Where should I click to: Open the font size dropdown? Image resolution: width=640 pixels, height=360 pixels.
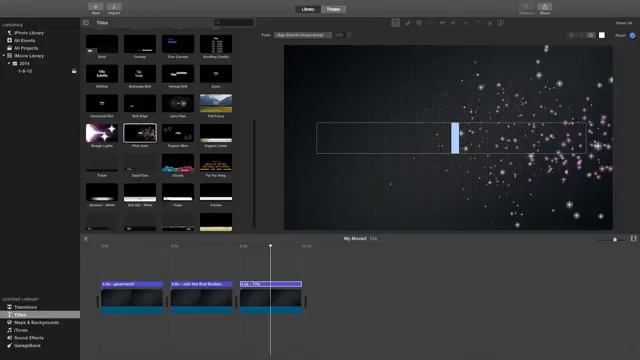click(x=343, y=35)
